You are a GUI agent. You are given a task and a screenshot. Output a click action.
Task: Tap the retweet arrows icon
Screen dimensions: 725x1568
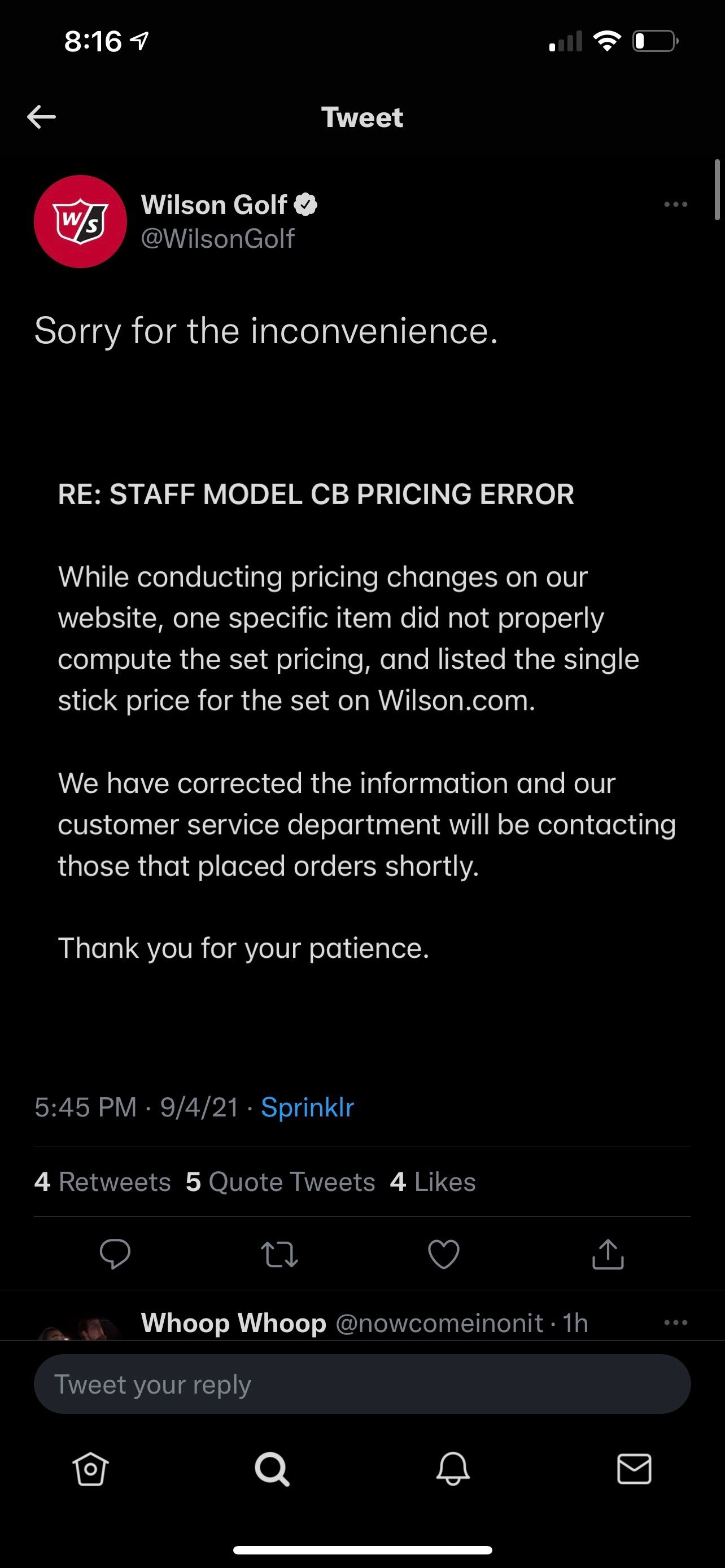click(x=279, y=1255)
